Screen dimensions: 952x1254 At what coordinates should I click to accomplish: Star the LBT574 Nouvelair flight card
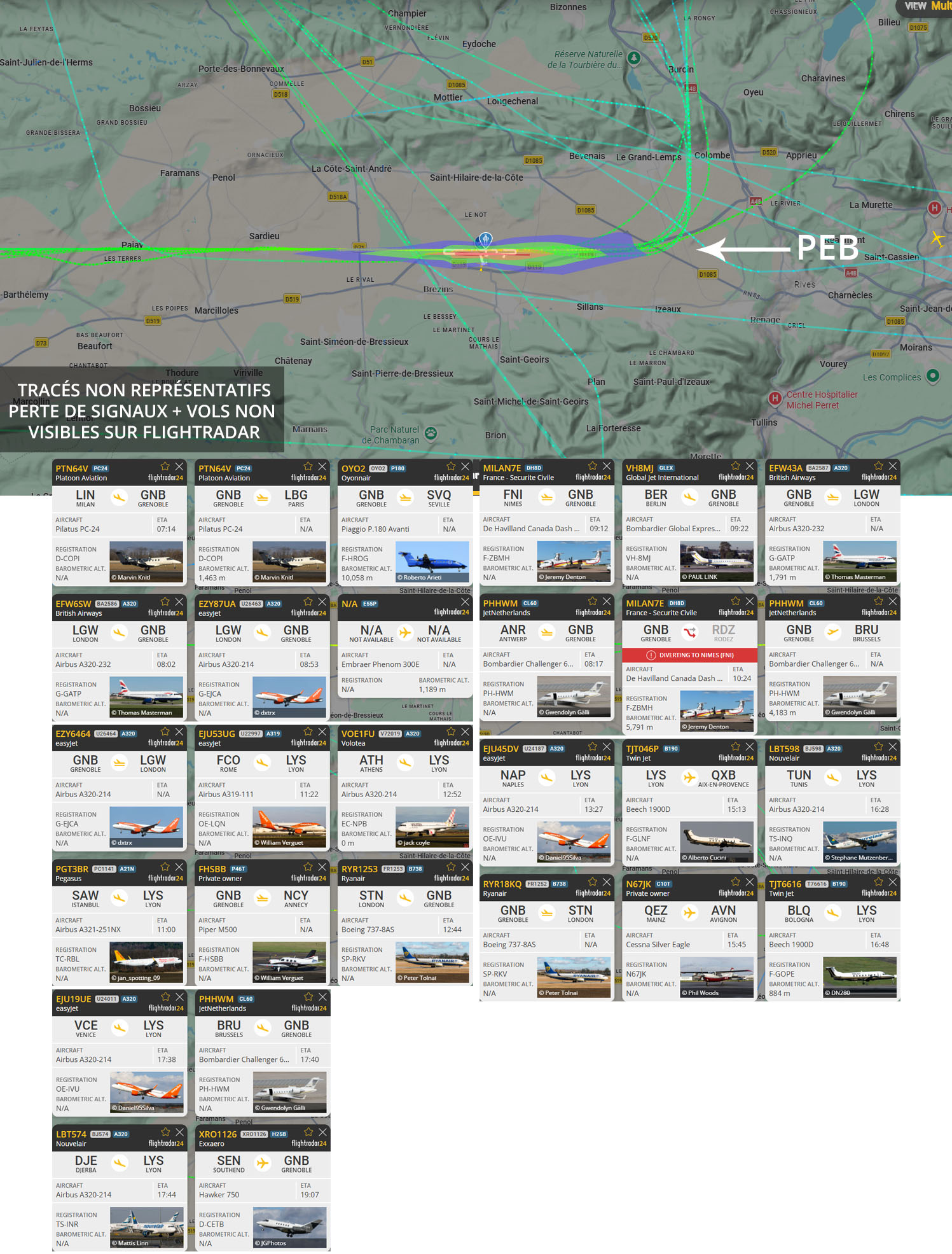click(165, 1132)
